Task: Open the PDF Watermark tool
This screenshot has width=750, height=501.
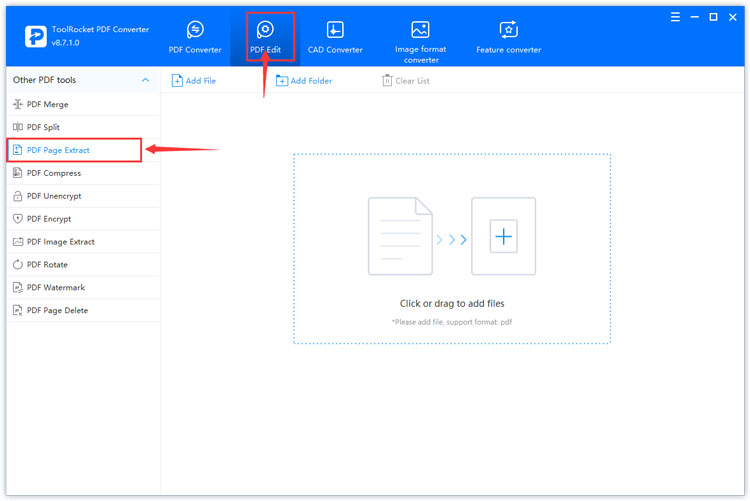Action: pyautogui.click(x=83, y=288)
